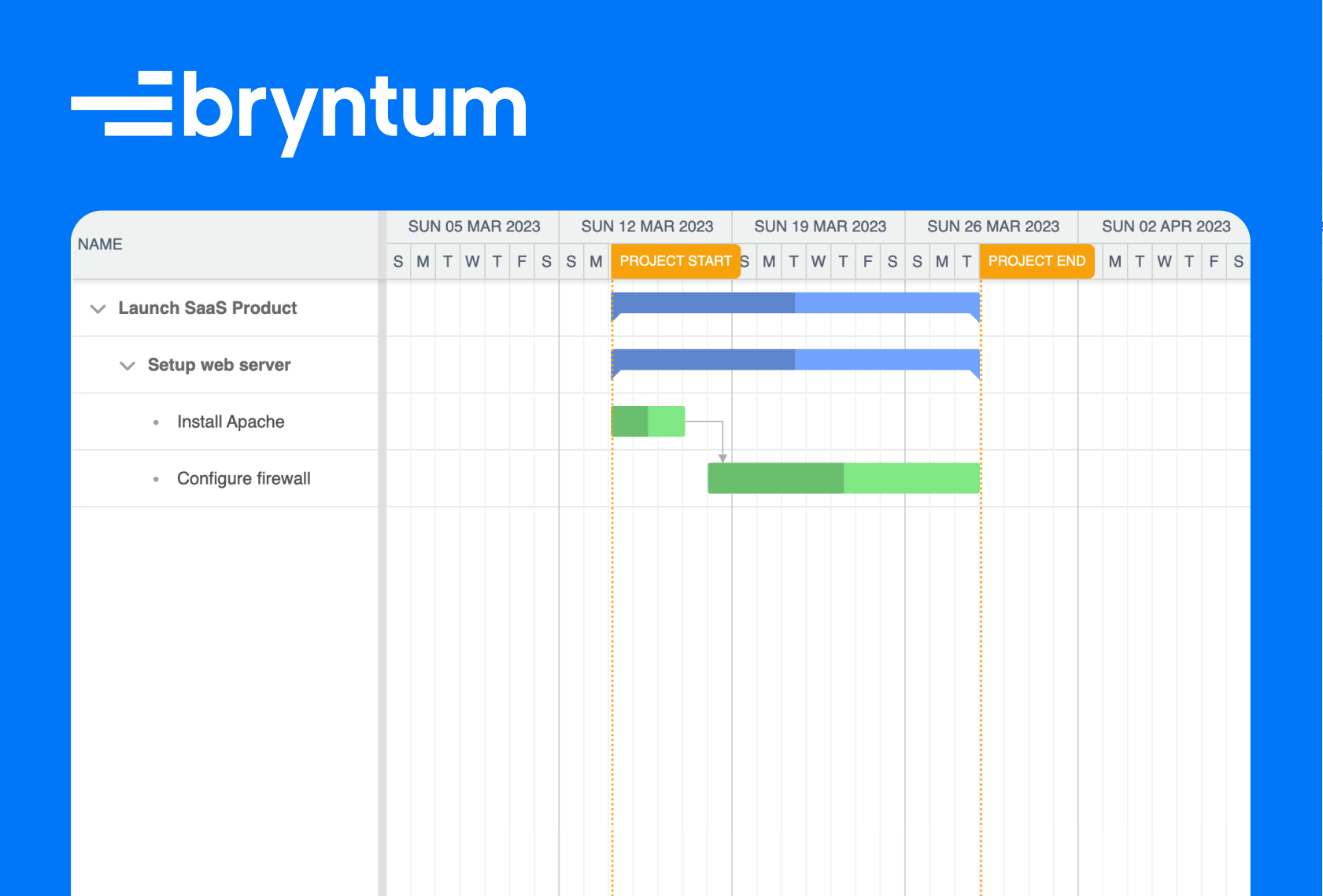Select the bullet icon next to Configure firewall
Image resolution: width=1323 pixels, height=896 pixels.
(x=154, y=478)
